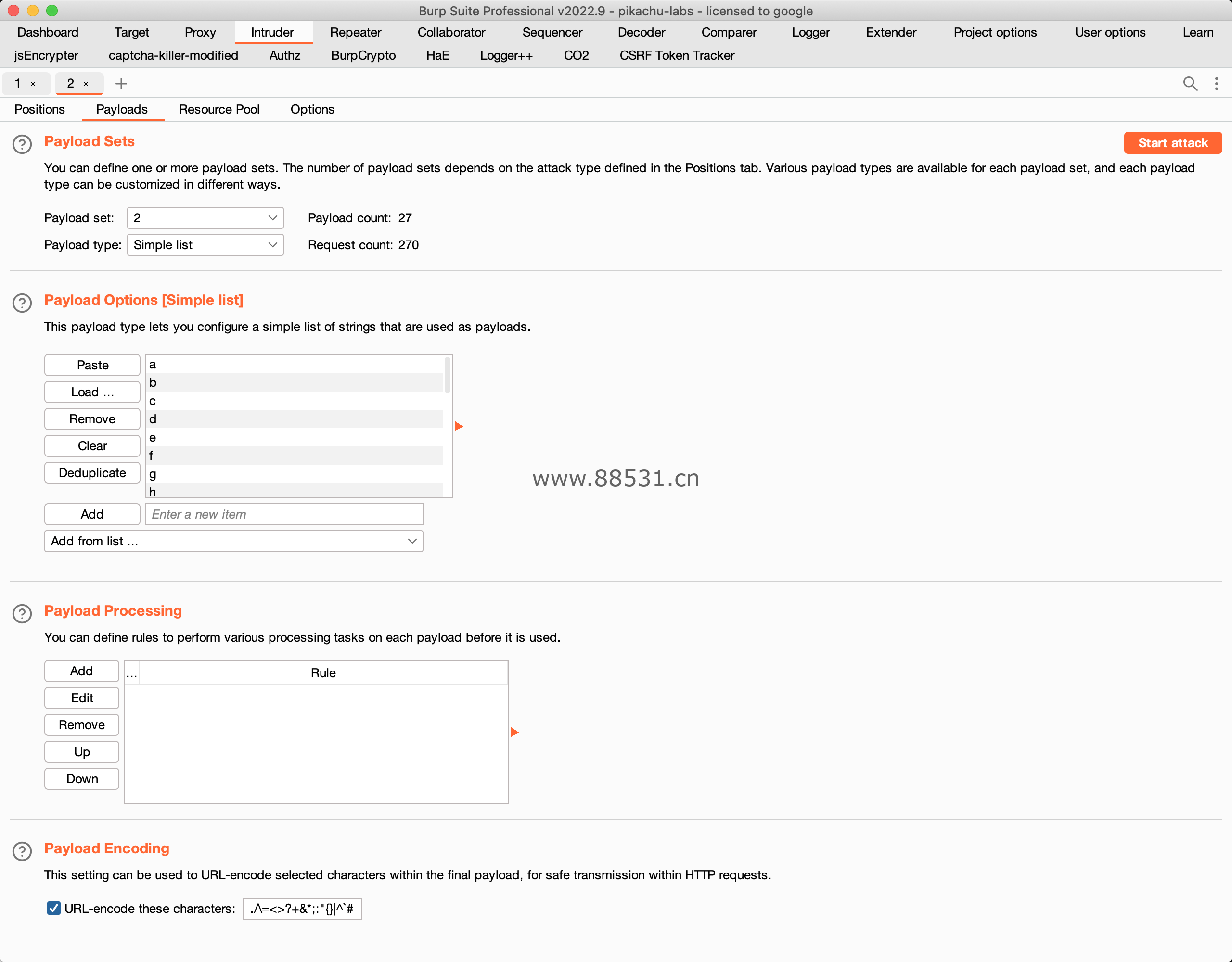Open Project options tab
The image size is (1232, 962).
pyautogui.click(x=995, y=32)
